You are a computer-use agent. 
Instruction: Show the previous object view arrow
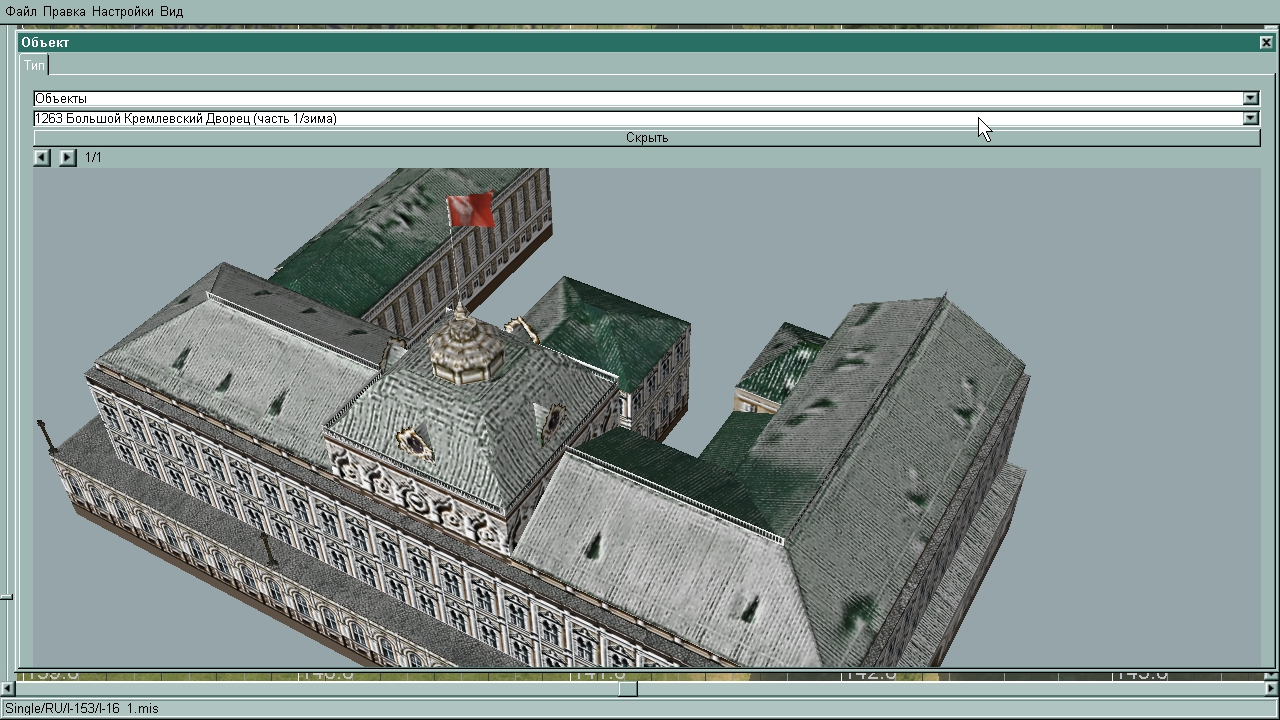[42, 157]
